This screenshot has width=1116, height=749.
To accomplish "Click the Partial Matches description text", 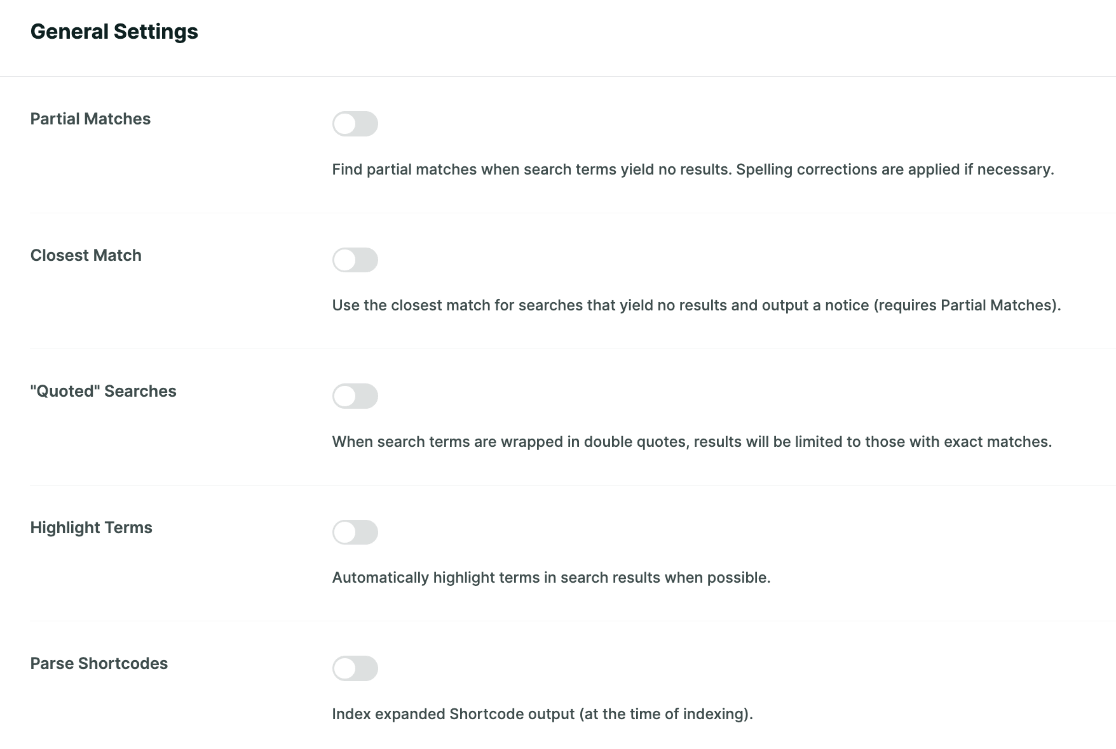I will (x=693, y=169).
